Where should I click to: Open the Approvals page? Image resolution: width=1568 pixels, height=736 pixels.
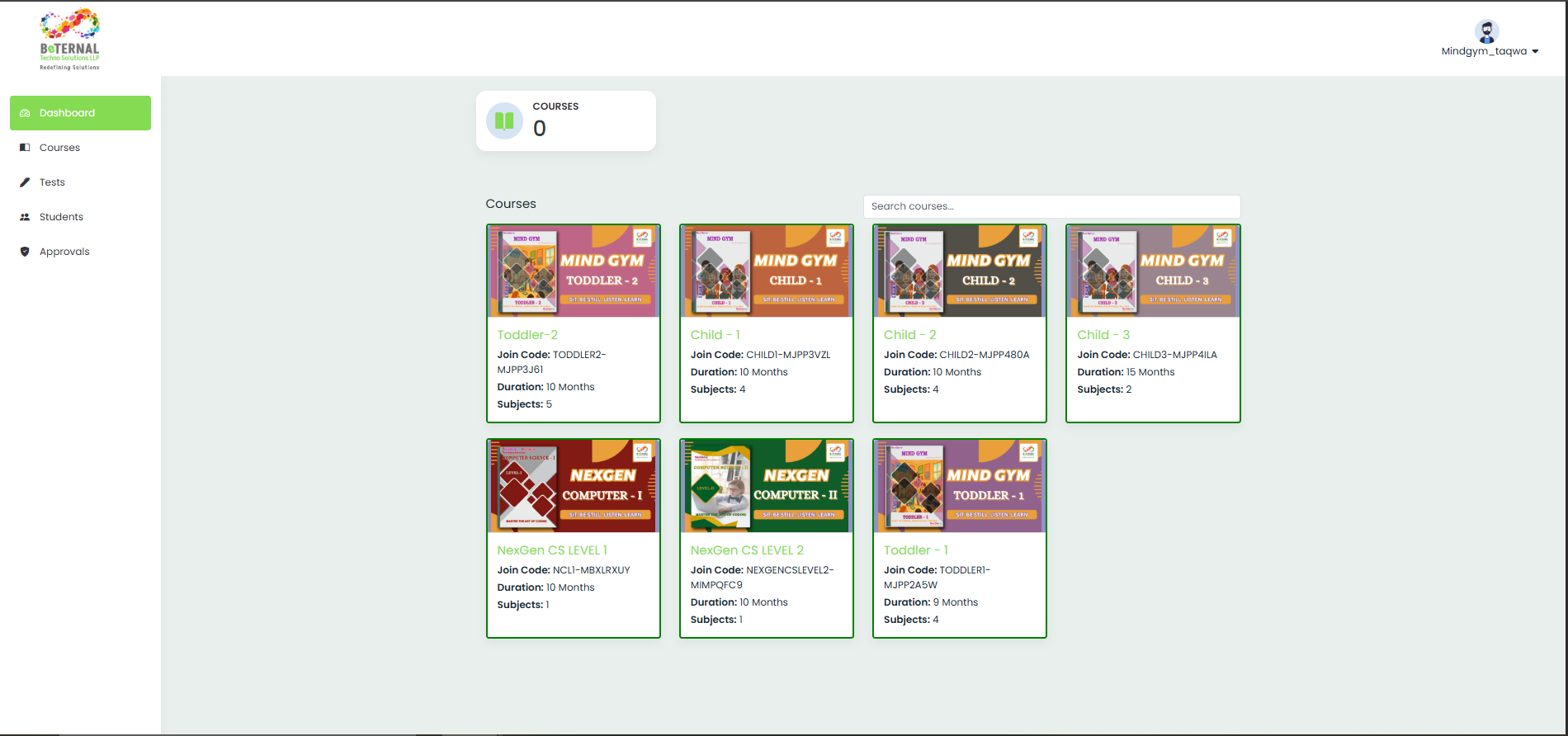[80, 252]
